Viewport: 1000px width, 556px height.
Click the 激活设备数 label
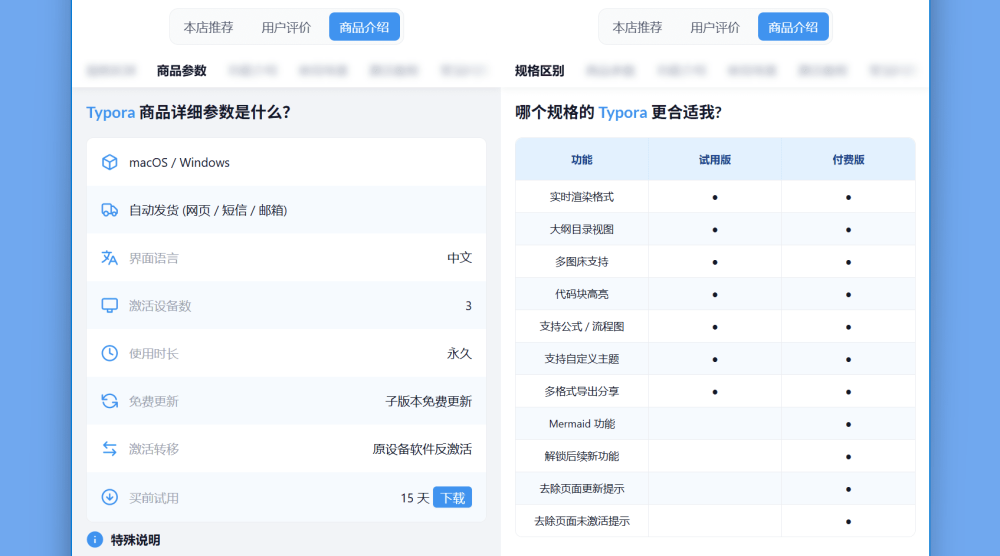[160, 306]
